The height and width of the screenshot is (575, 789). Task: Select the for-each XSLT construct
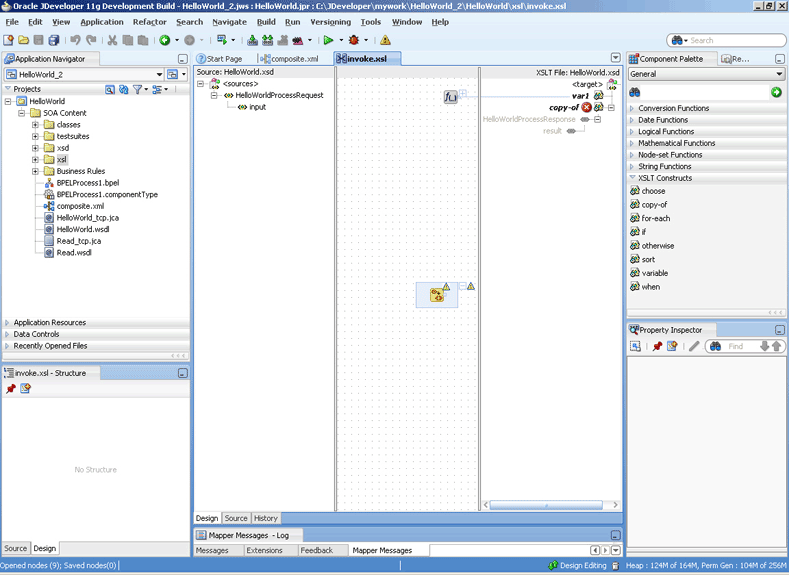(x=656, y=218)
